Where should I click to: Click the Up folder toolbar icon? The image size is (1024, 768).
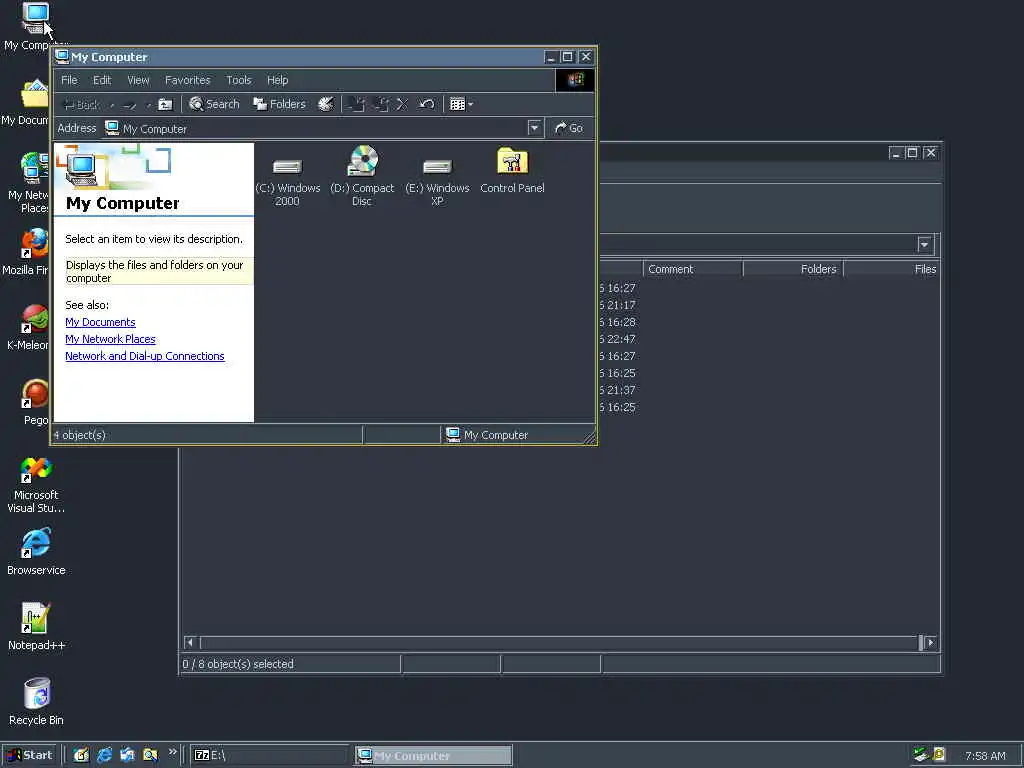coord(166,104)
